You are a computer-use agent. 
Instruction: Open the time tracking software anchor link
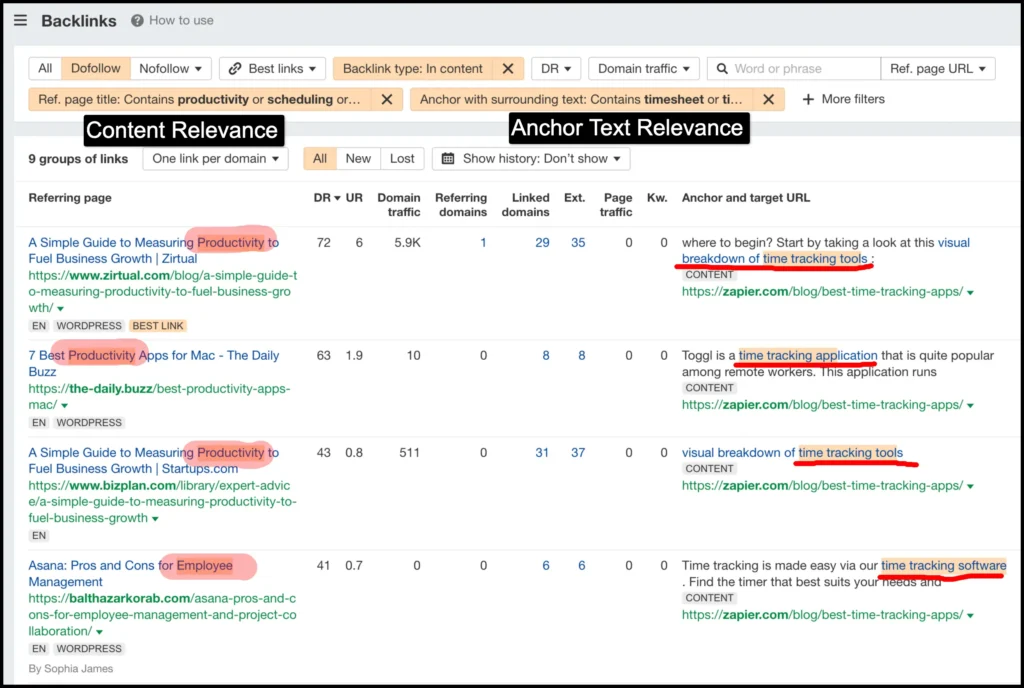pyautogui.click(x=944, y=566)
